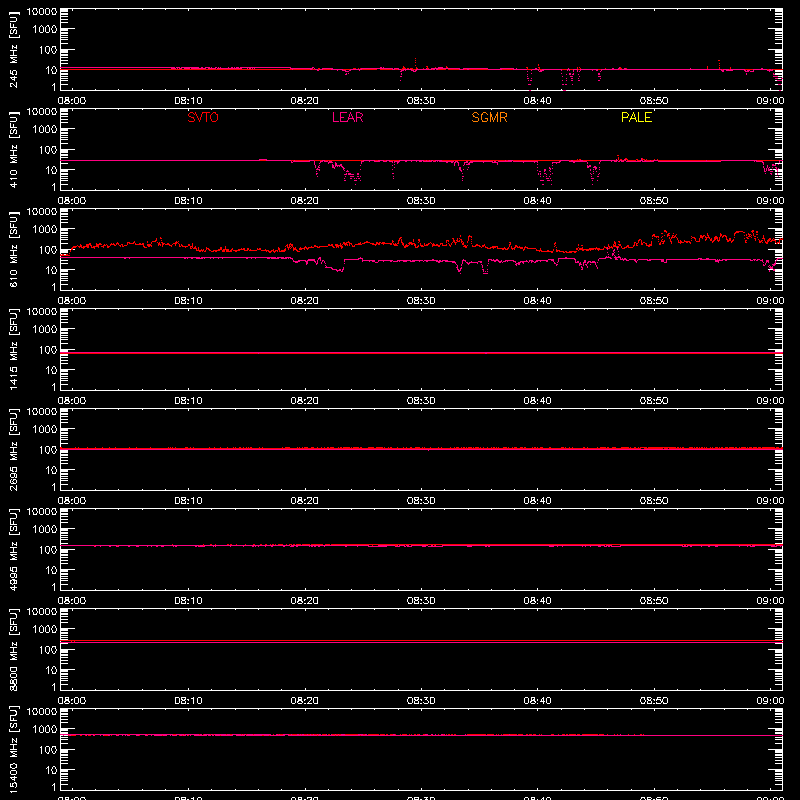Click the 10000 label on 8800 MHz axis
Image resolution: width=800 pixels, height=800 pixels.
point(42,612)
